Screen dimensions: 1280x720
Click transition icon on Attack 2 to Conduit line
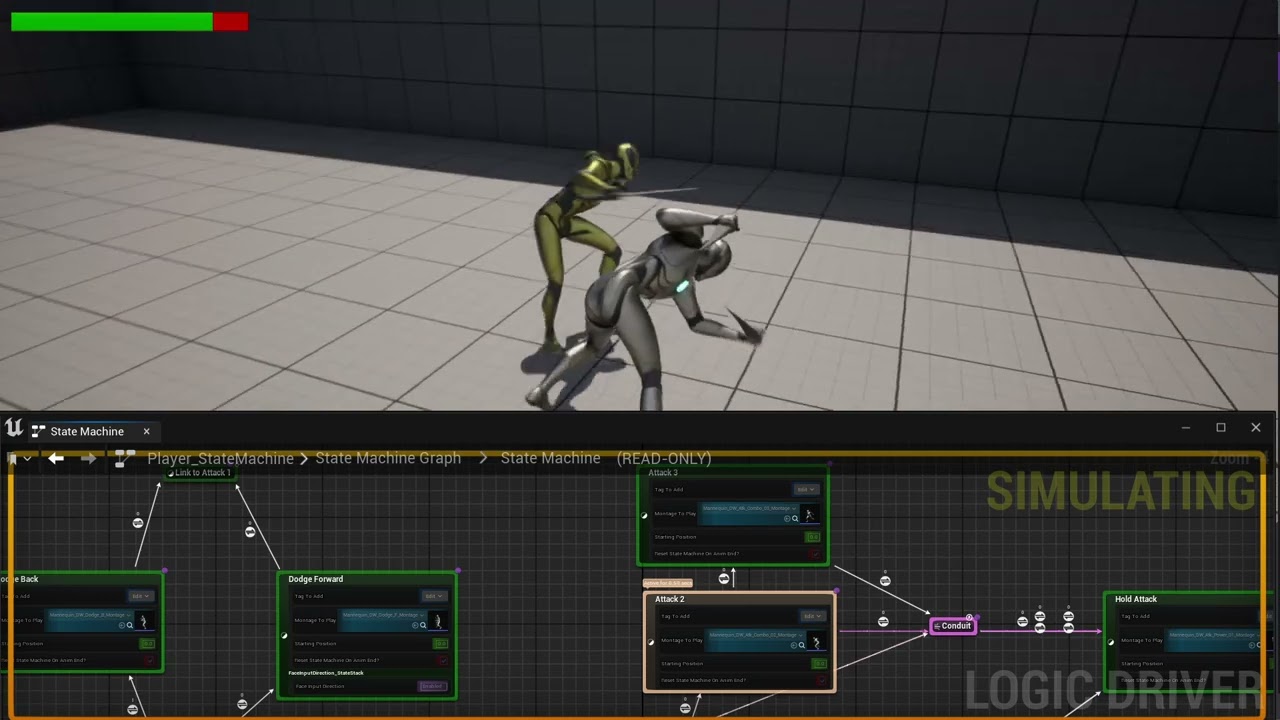883,622
